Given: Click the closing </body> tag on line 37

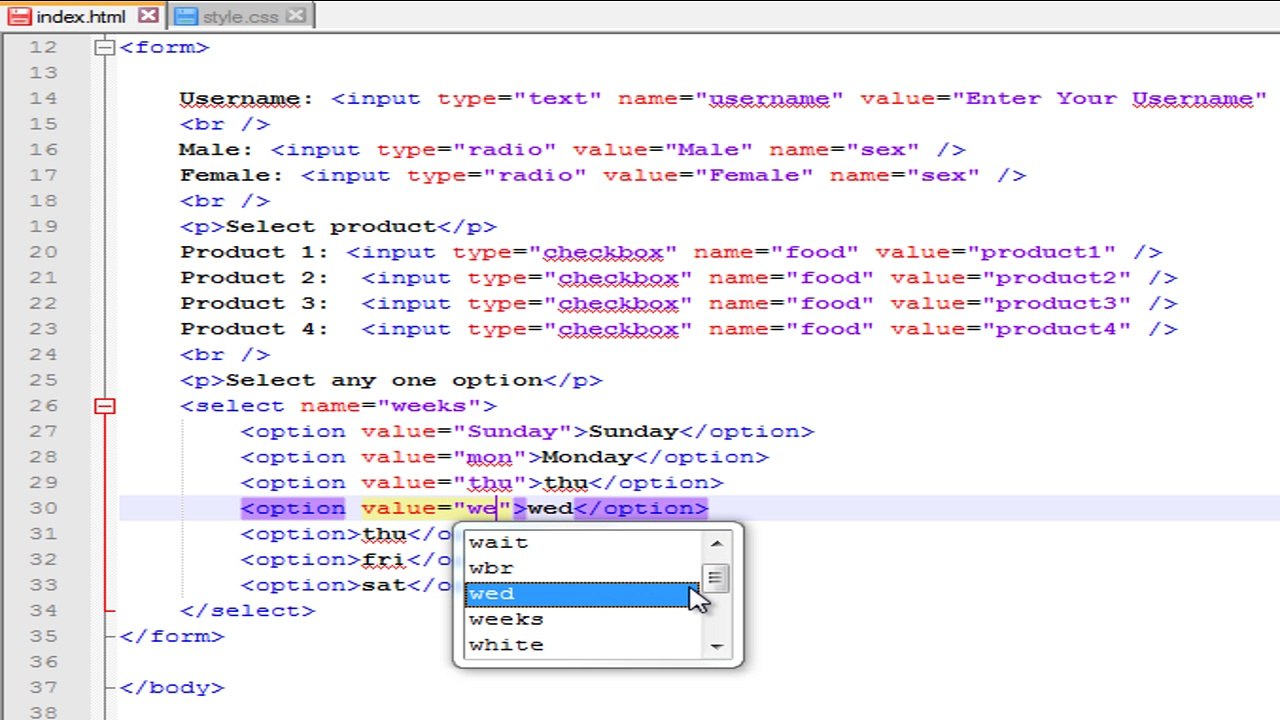Looking at the screenshot, I should (x=172, y=687).
